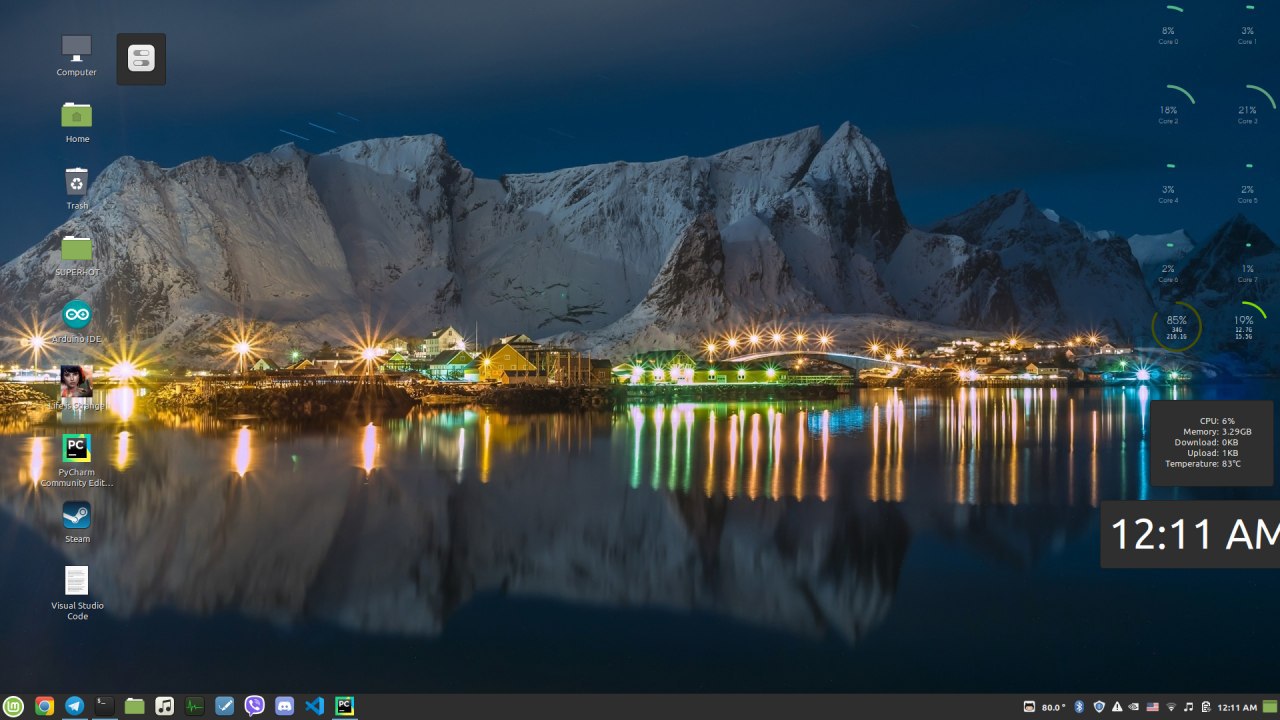
Task: Click the warning triangle tray icon
Action: point(1117,707)
